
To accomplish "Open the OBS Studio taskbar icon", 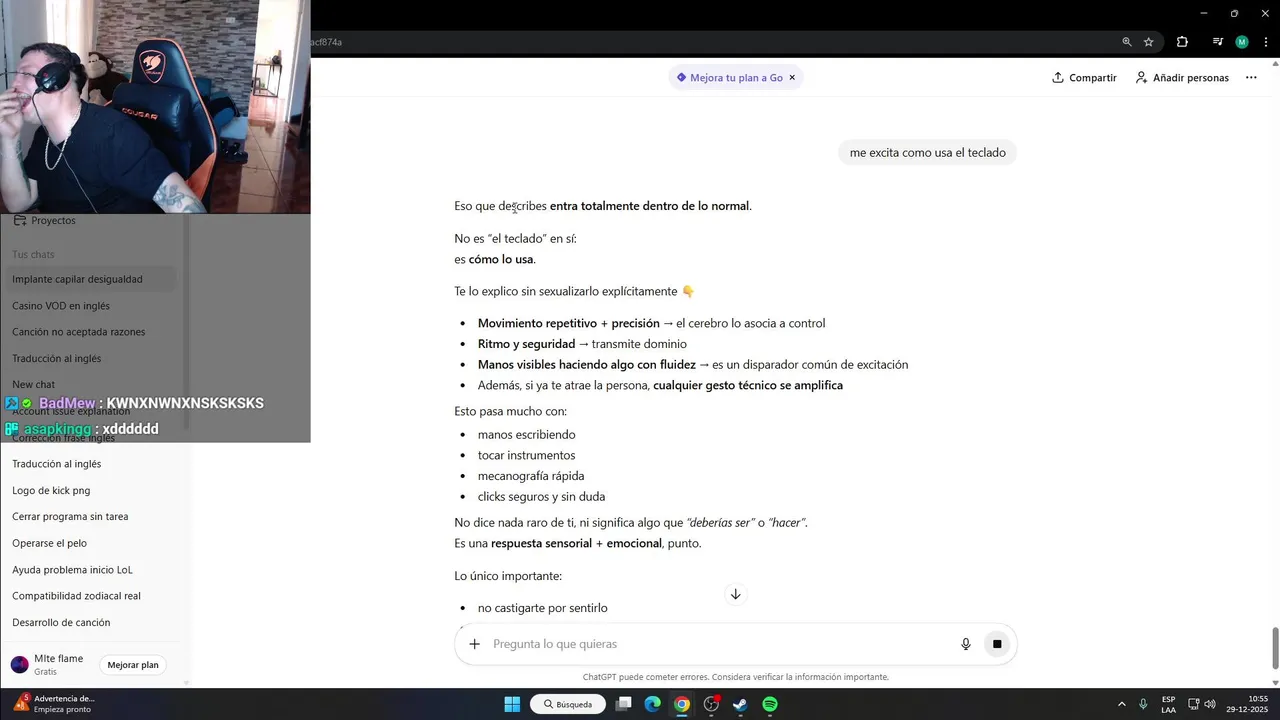I will [x=711, y=704].
